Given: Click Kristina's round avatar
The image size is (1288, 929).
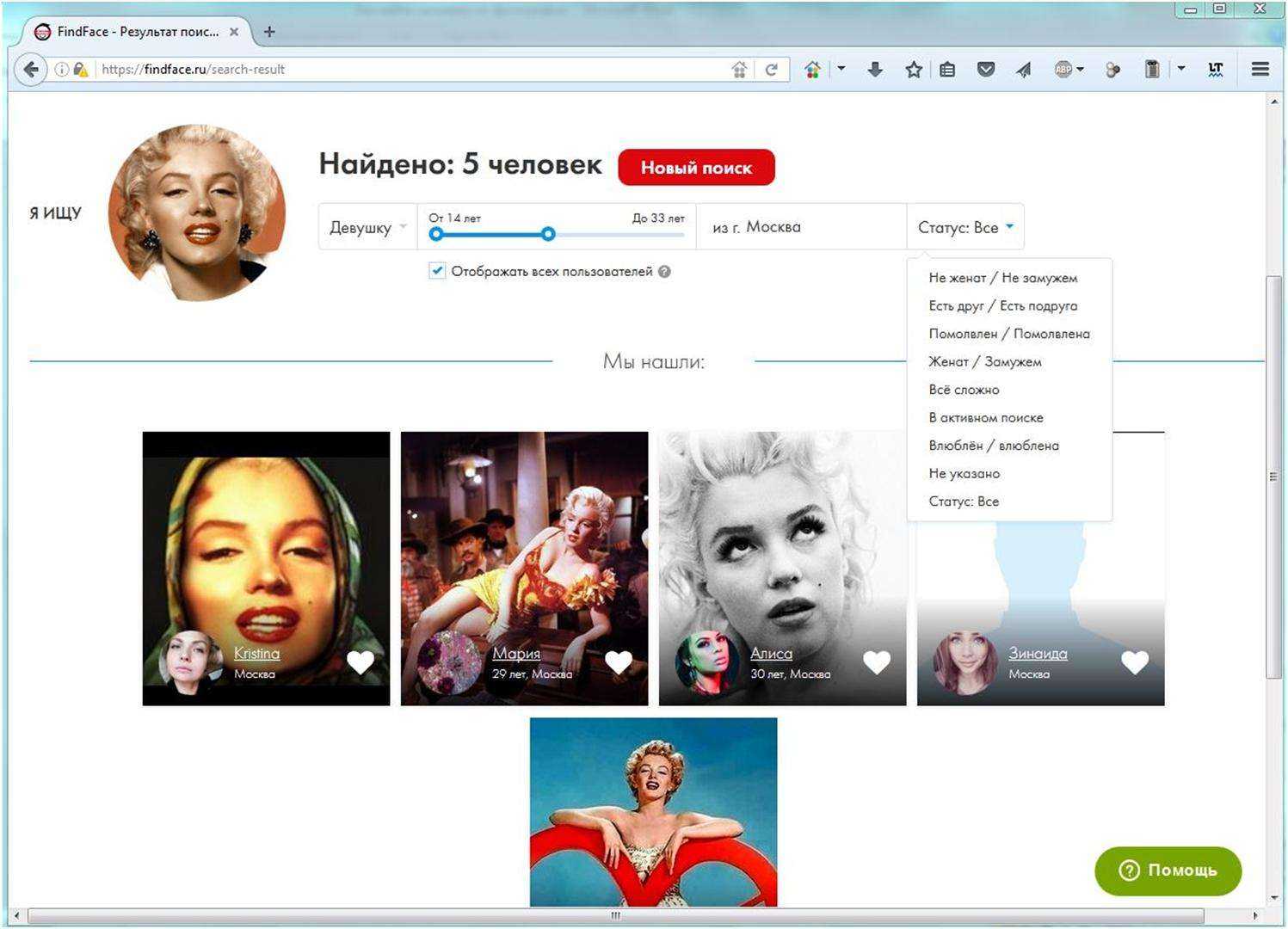Looking at the screenshot, I should [x=191, y=662].
